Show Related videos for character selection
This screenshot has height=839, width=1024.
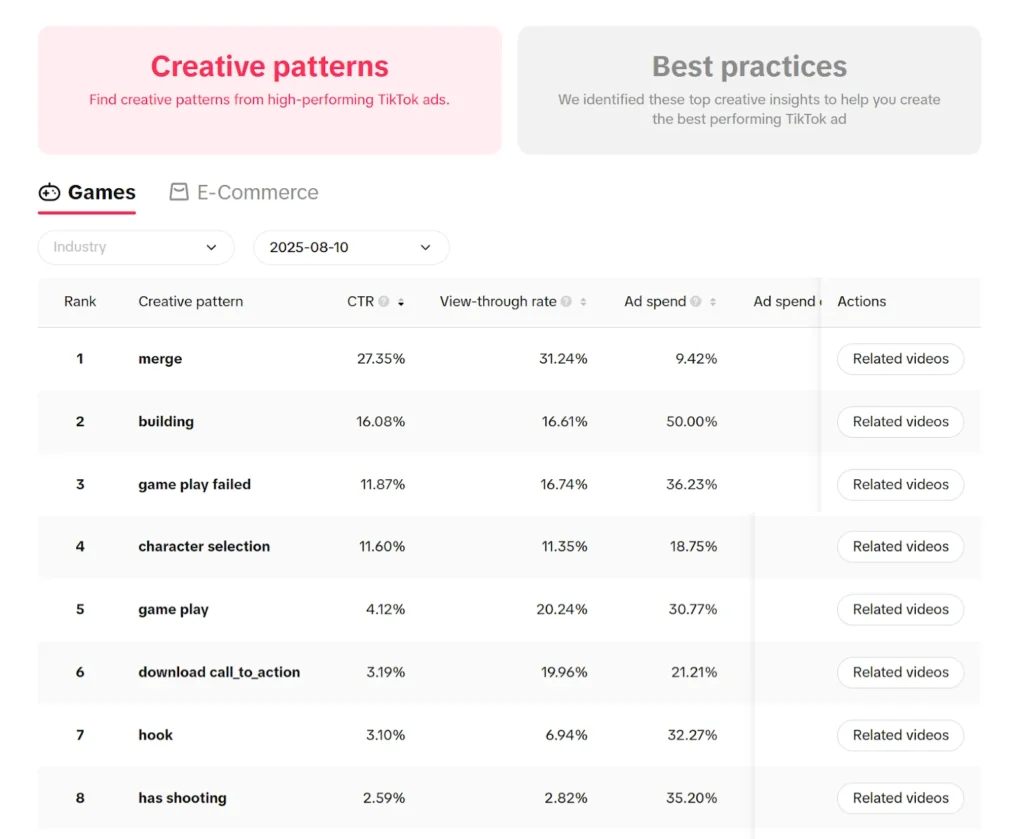[900, 547]
